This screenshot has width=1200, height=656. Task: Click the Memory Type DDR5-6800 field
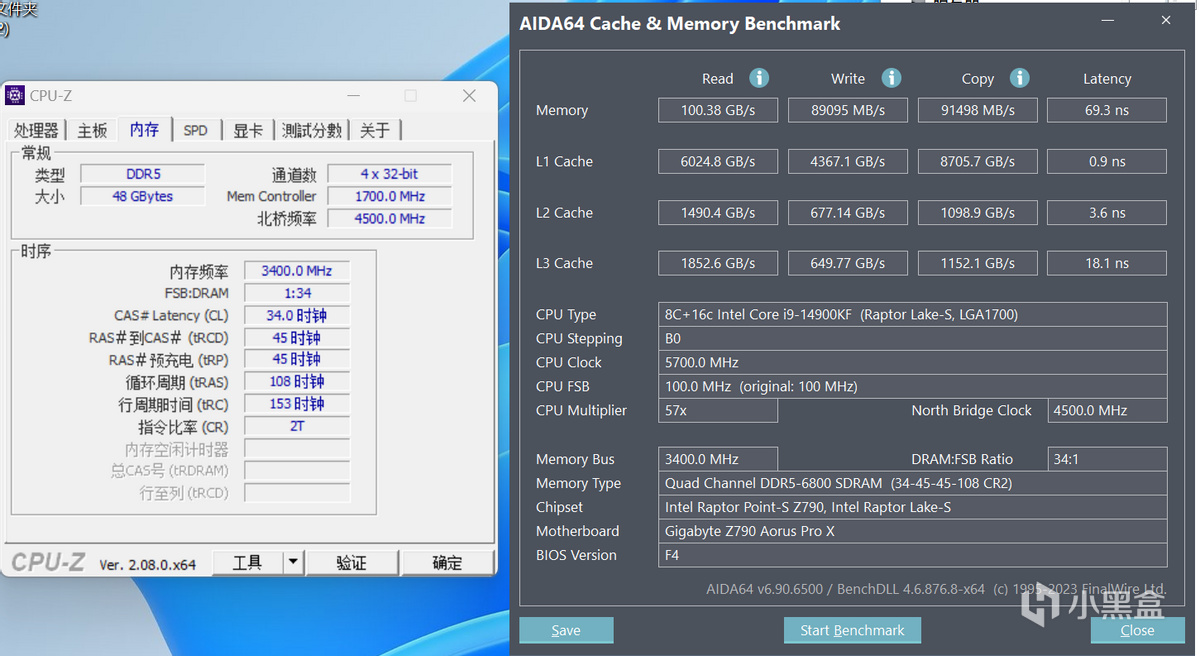pyautogui.click(x=912, y=483)
